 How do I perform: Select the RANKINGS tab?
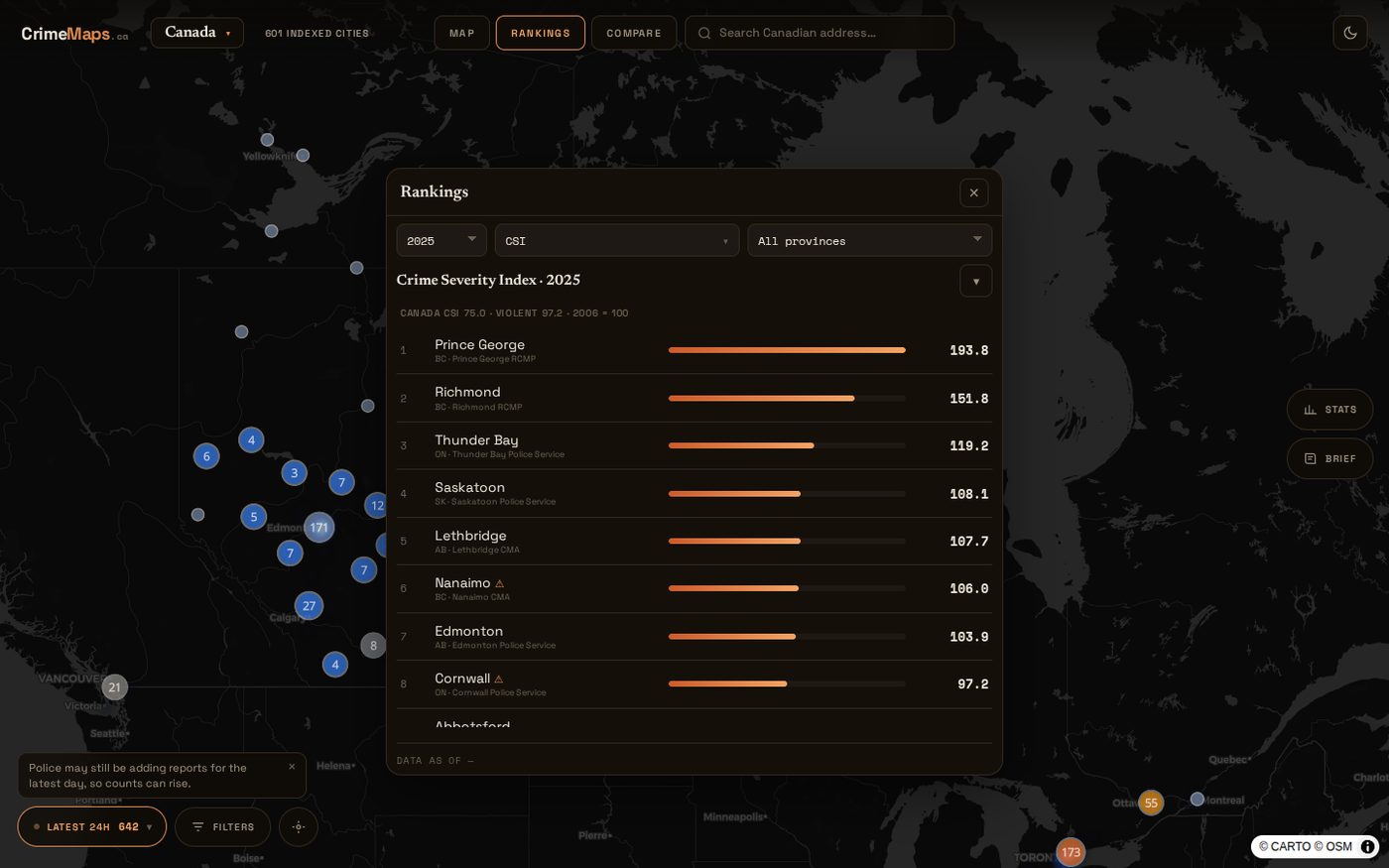[x=541, y=33]
